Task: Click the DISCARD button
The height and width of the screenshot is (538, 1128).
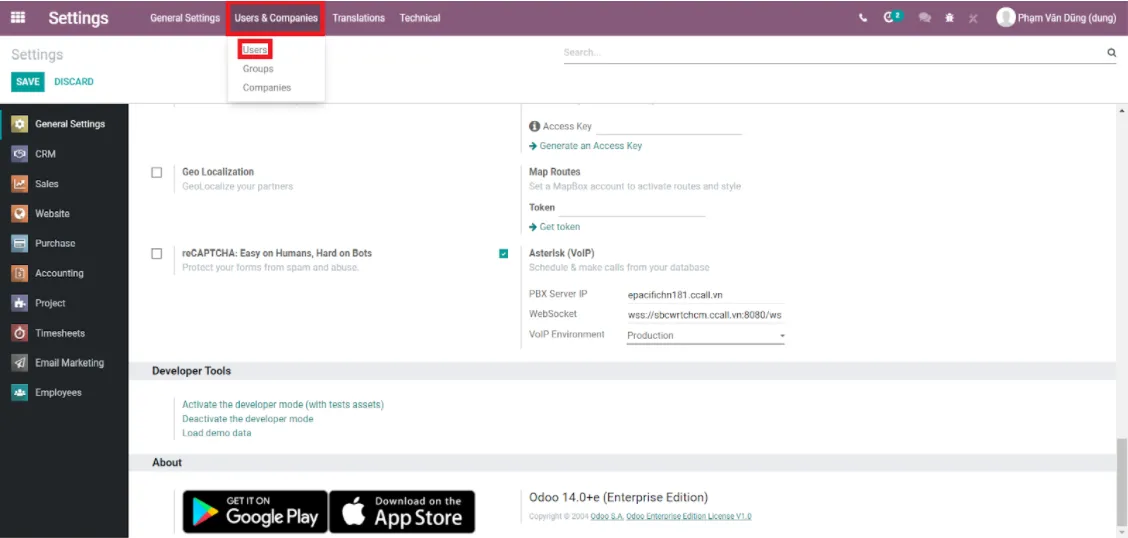Action: click(74, 82)
